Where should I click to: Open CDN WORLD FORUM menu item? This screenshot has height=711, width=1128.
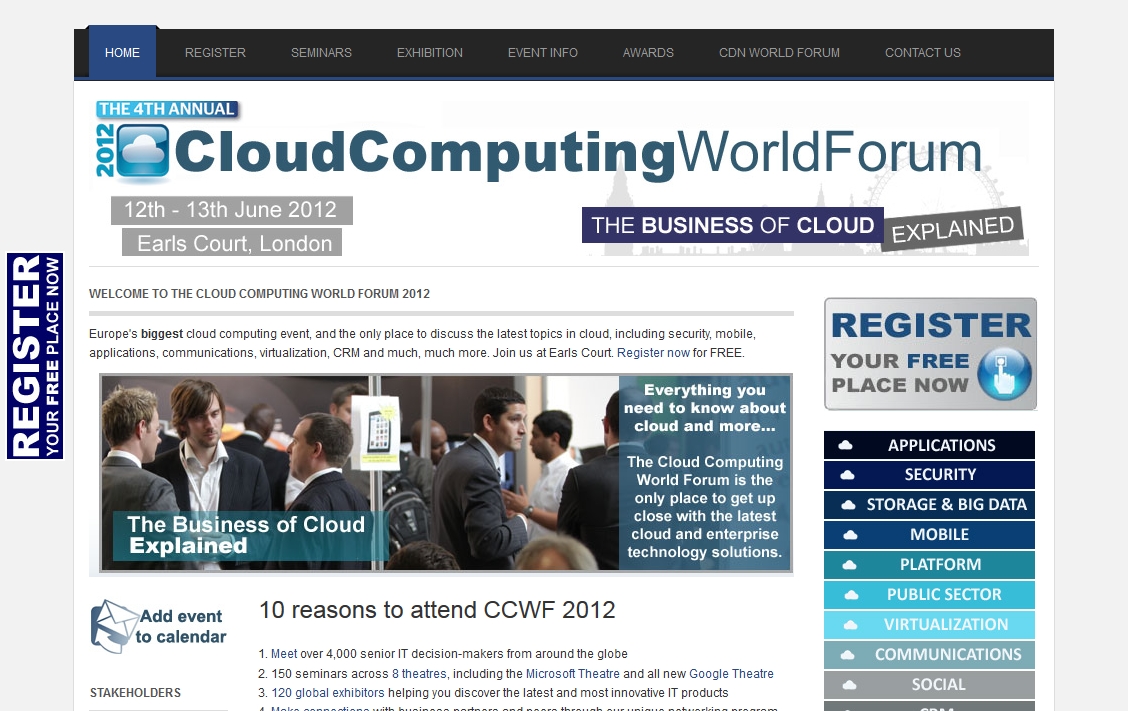coord(779,53)
